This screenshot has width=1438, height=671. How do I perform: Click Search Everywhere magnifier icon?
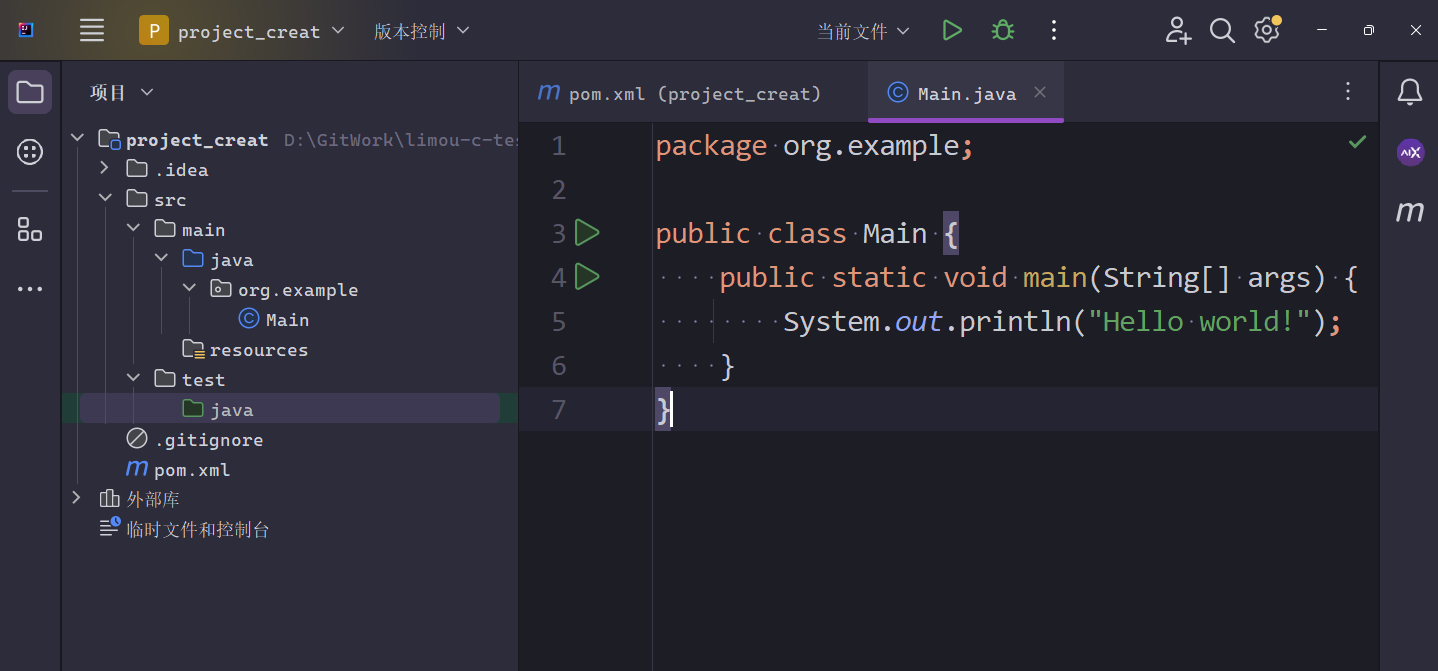[x=1222, y=31]
